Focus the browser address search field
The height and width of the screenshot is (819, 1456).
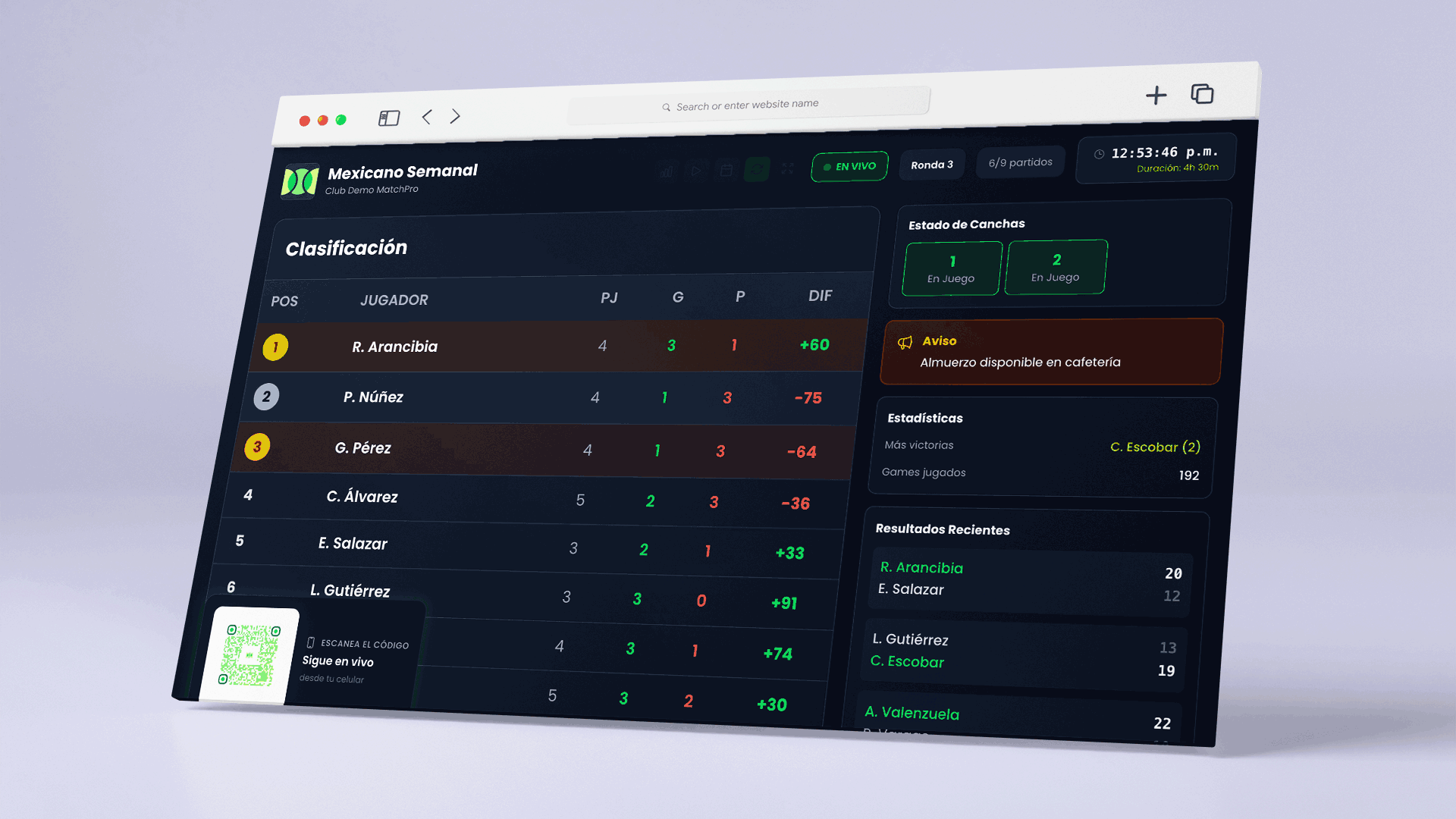748,105
